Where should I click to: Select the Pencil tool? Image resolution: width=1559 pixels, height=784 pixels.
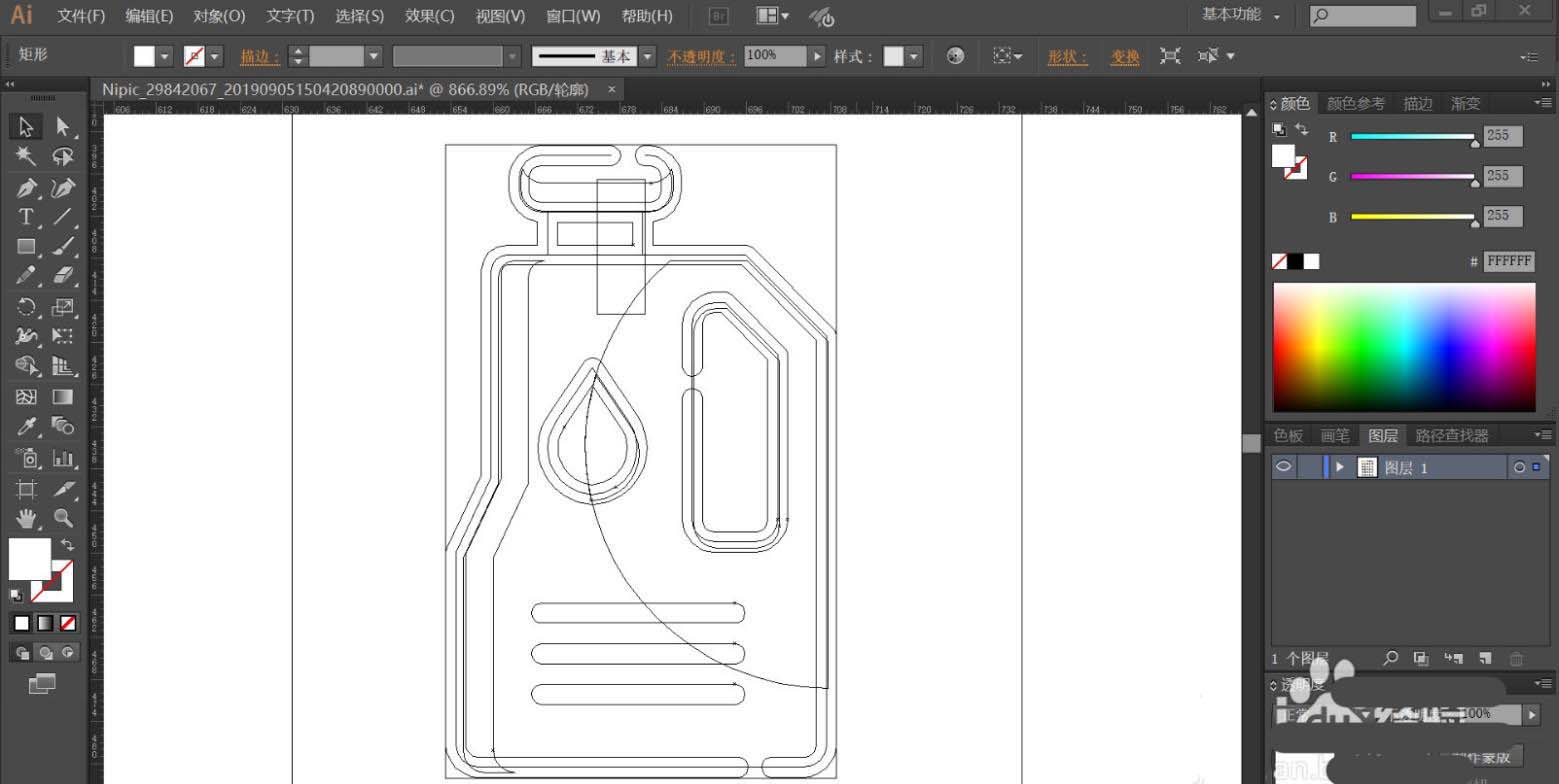[x=26, y=276]
